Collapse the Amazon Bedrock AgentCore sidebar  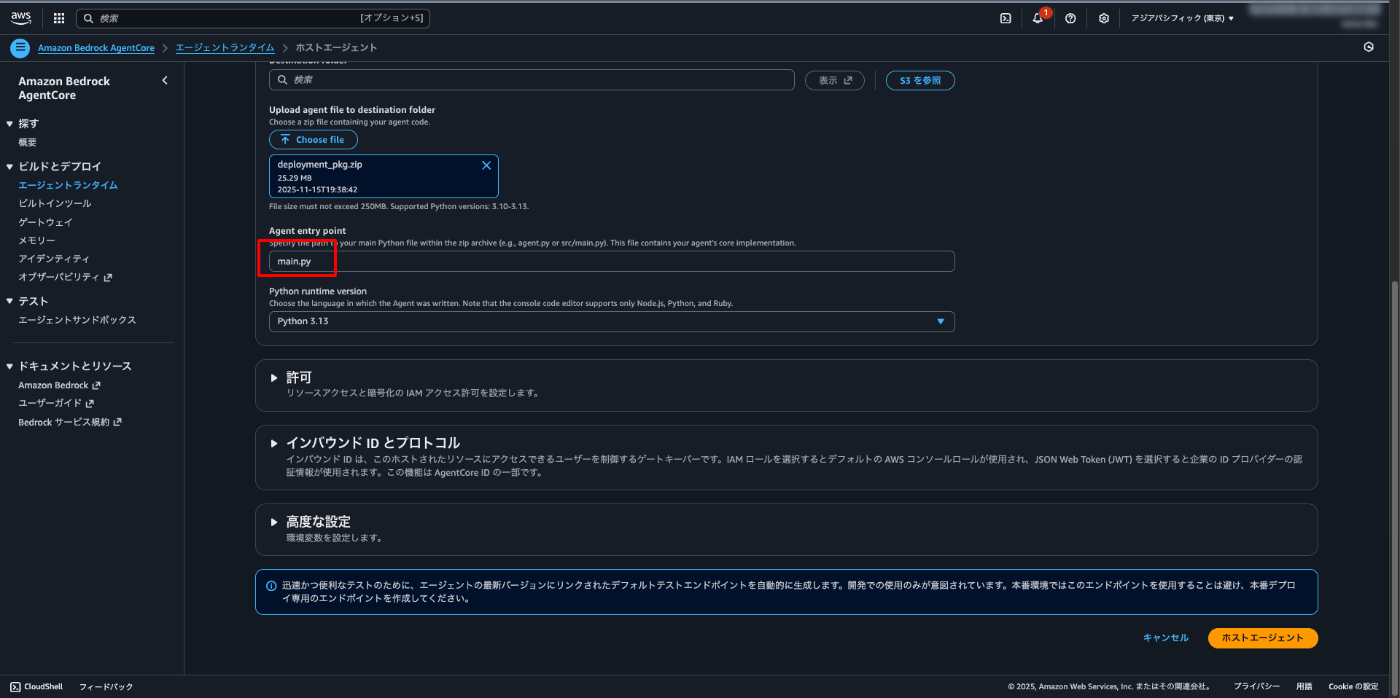pyautogui.click(x=165, y=81)
